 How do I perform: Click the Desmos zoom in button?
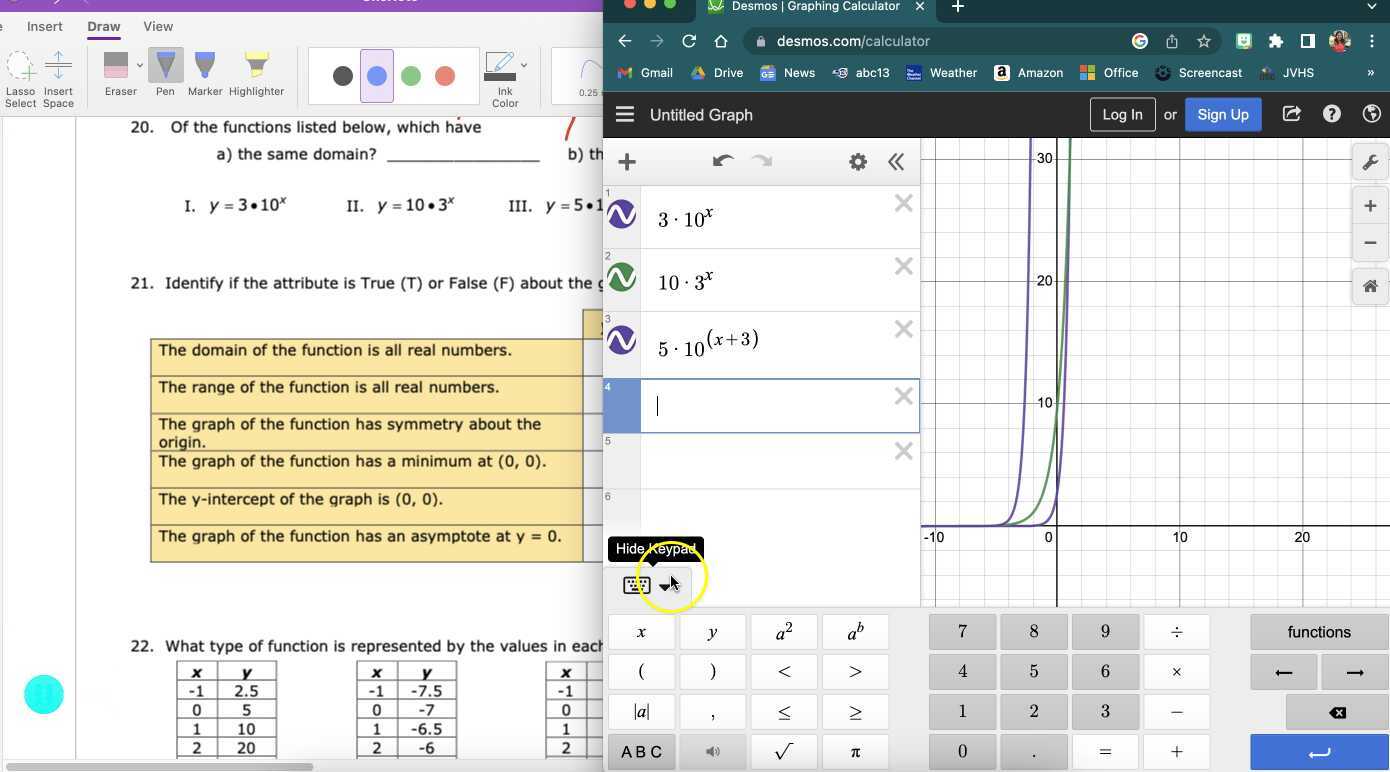(x=1370, y=206)
